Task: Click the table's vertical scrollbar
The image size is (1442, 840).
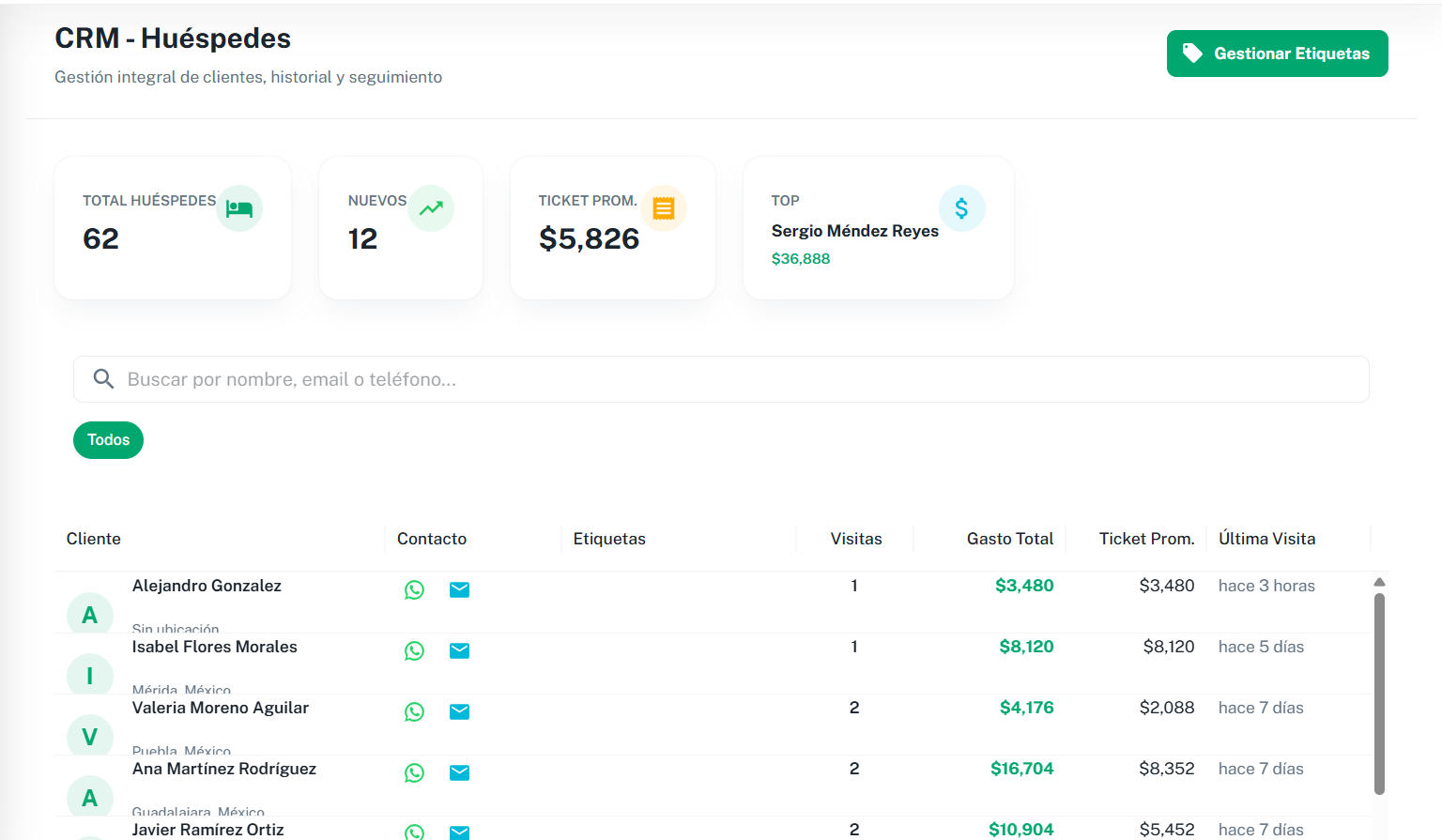Action: coord(1379,693)
